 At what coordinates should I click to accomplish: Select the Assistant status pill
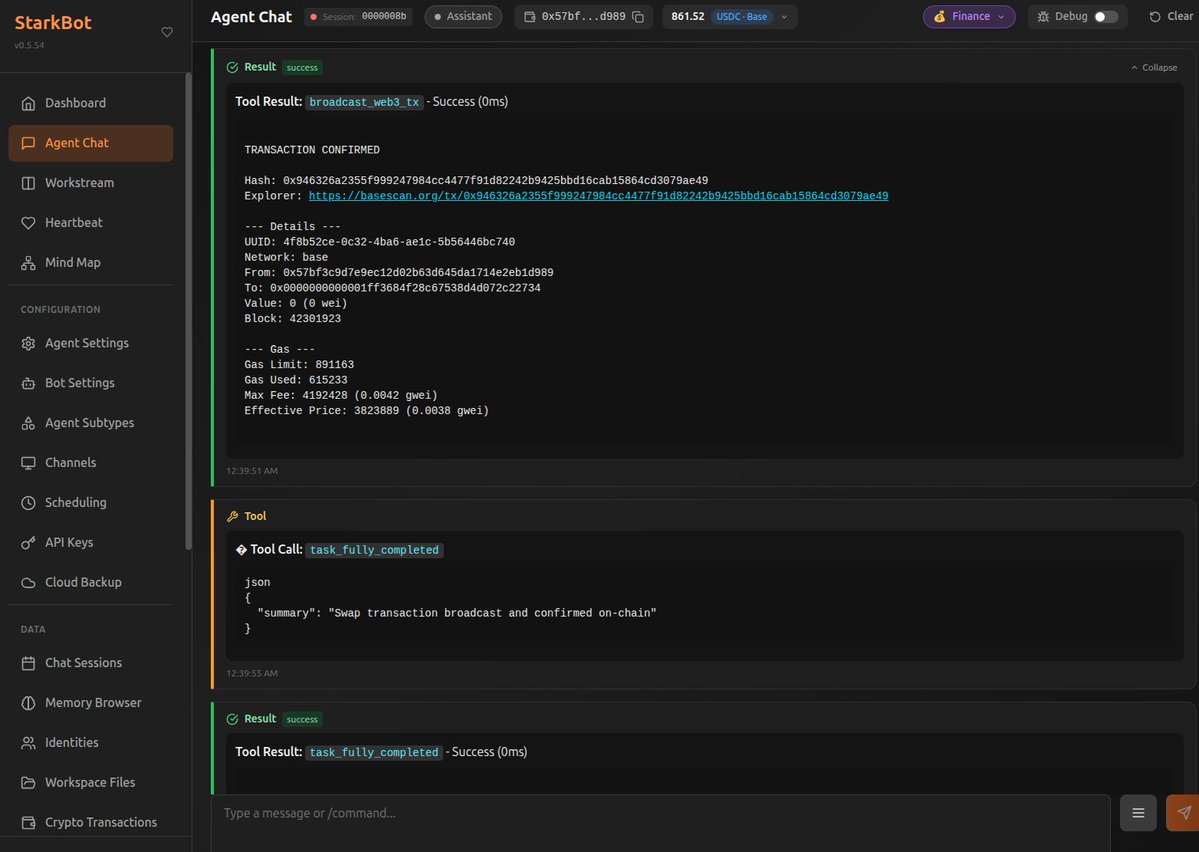(x=462, y=16)
